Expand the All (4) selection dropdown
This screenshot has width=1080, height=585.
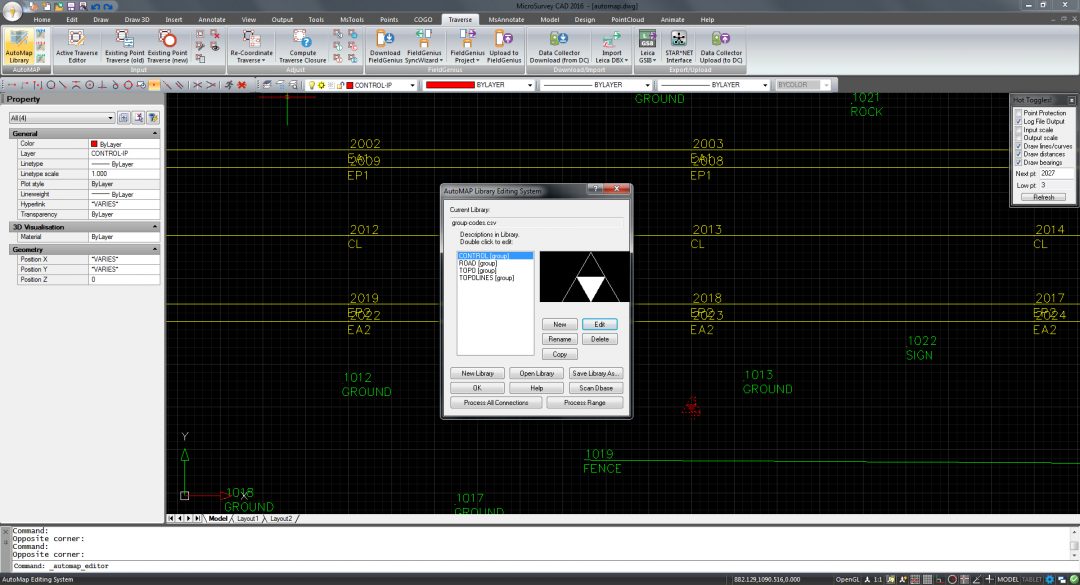[x=109, y=118]
